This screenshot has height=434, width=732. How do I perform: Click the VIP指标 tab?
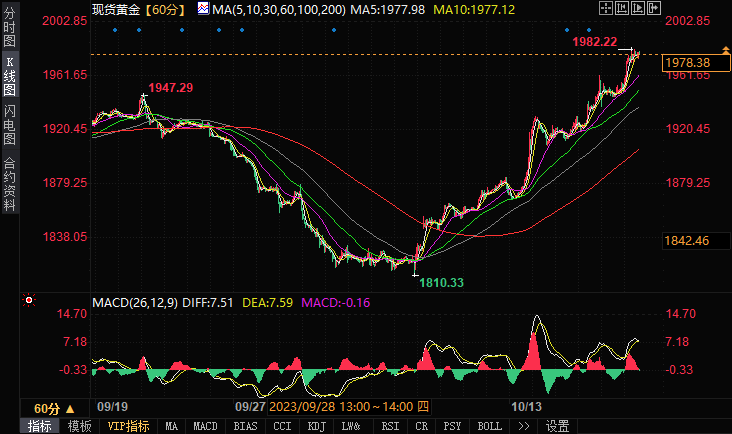[128, 426]
